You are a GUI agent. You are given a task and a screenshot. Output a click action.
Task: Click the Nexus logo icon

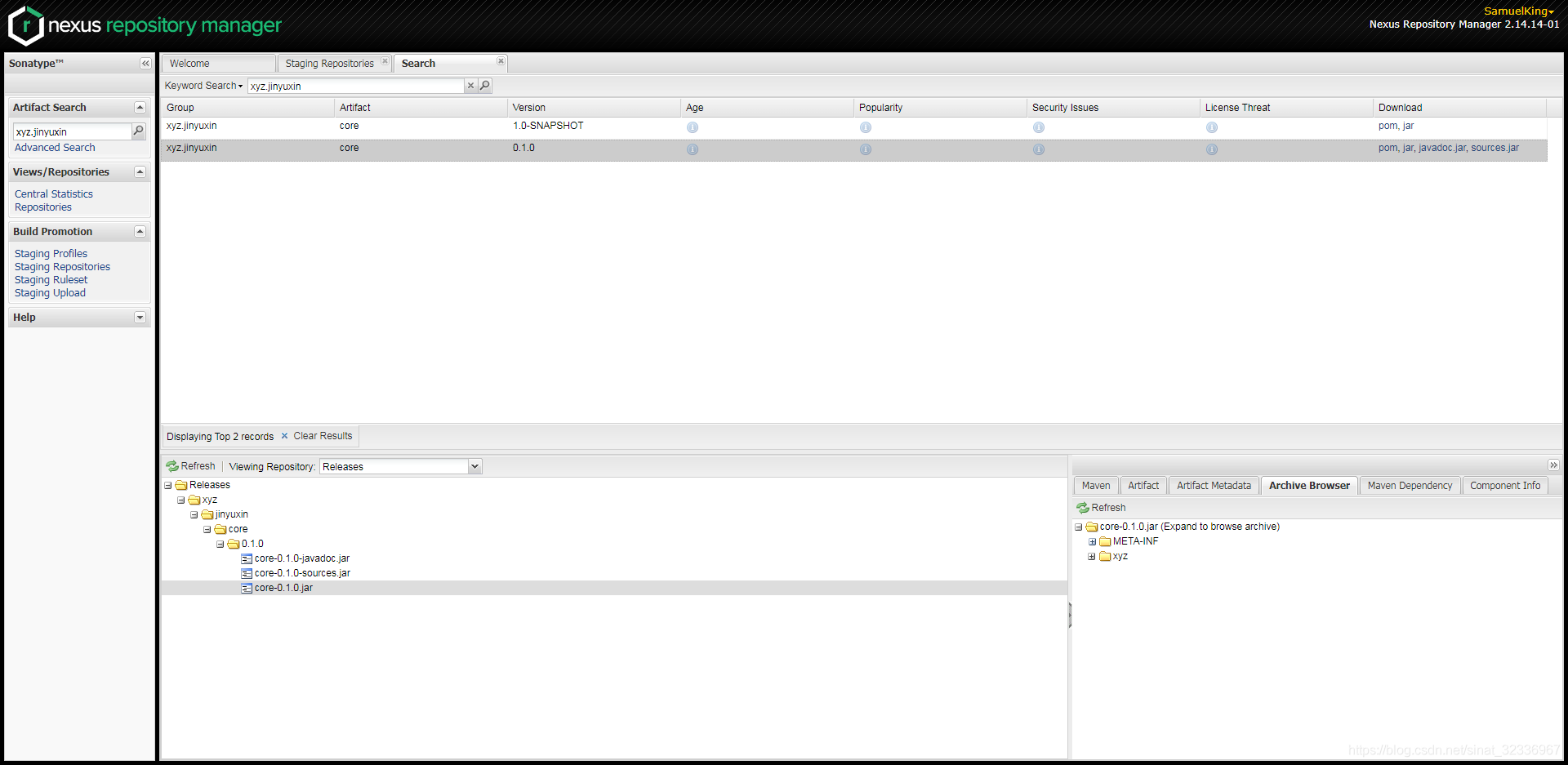tap(25, 25)
